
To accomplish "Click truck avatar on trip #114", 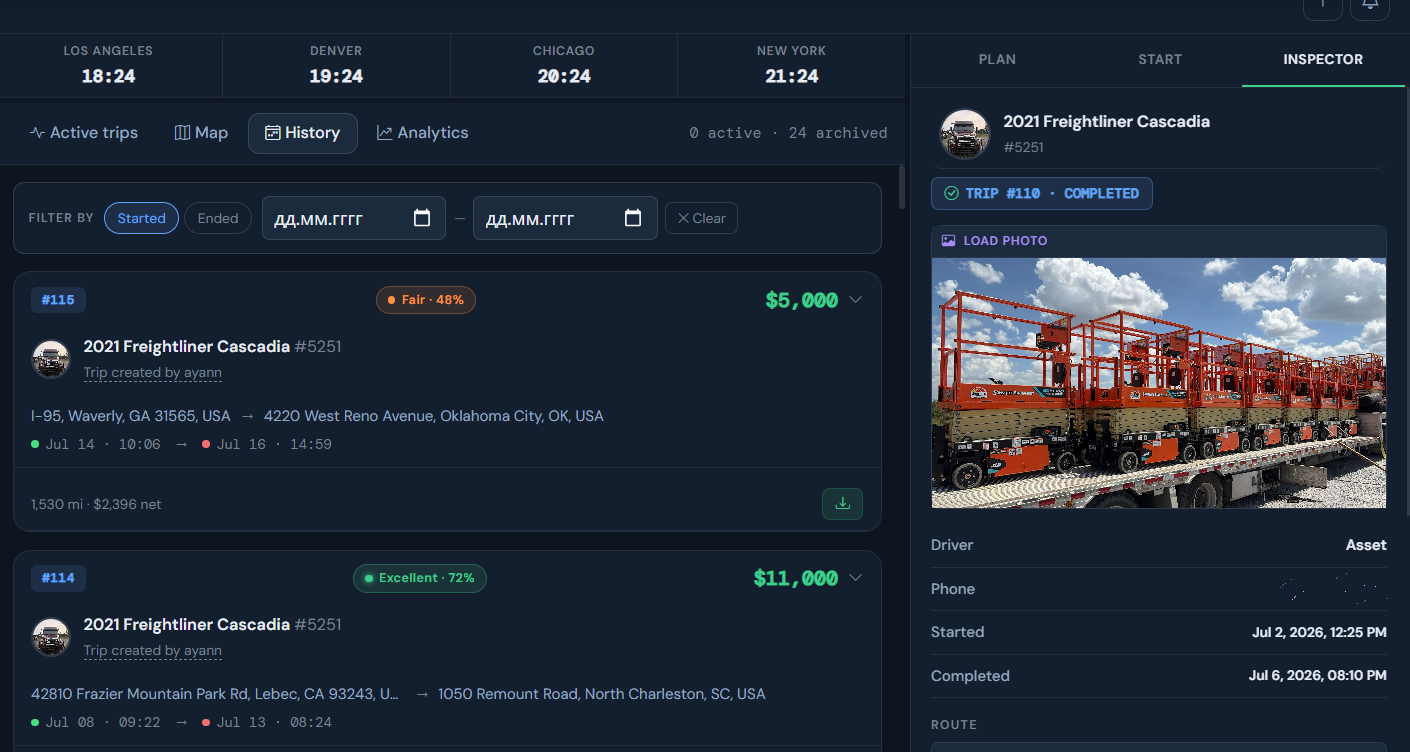I will pos(51,637).
